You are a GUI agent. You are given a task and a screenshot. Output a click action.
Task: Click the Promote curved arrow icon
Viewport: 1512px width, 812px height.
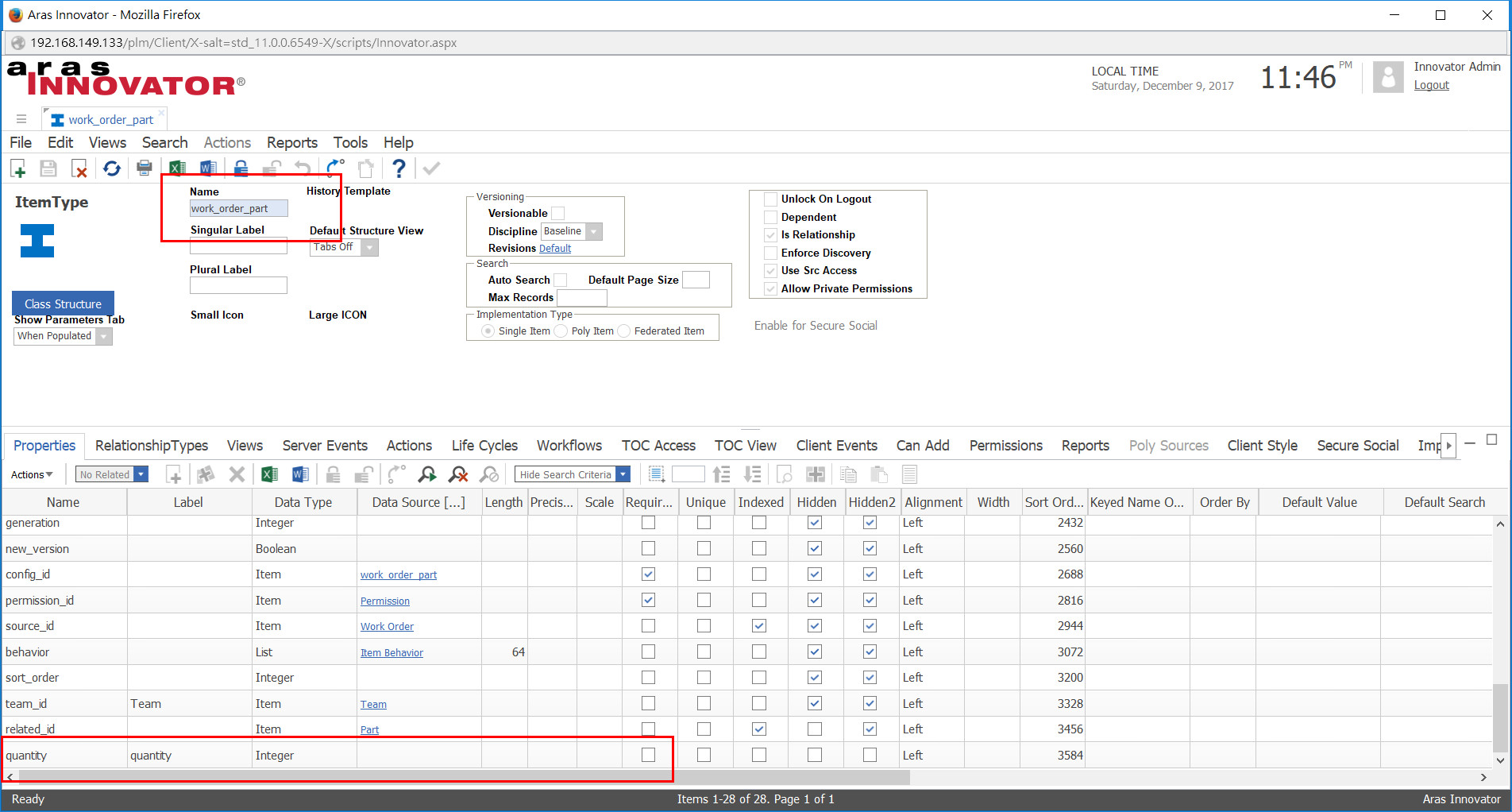pos(335,168)
